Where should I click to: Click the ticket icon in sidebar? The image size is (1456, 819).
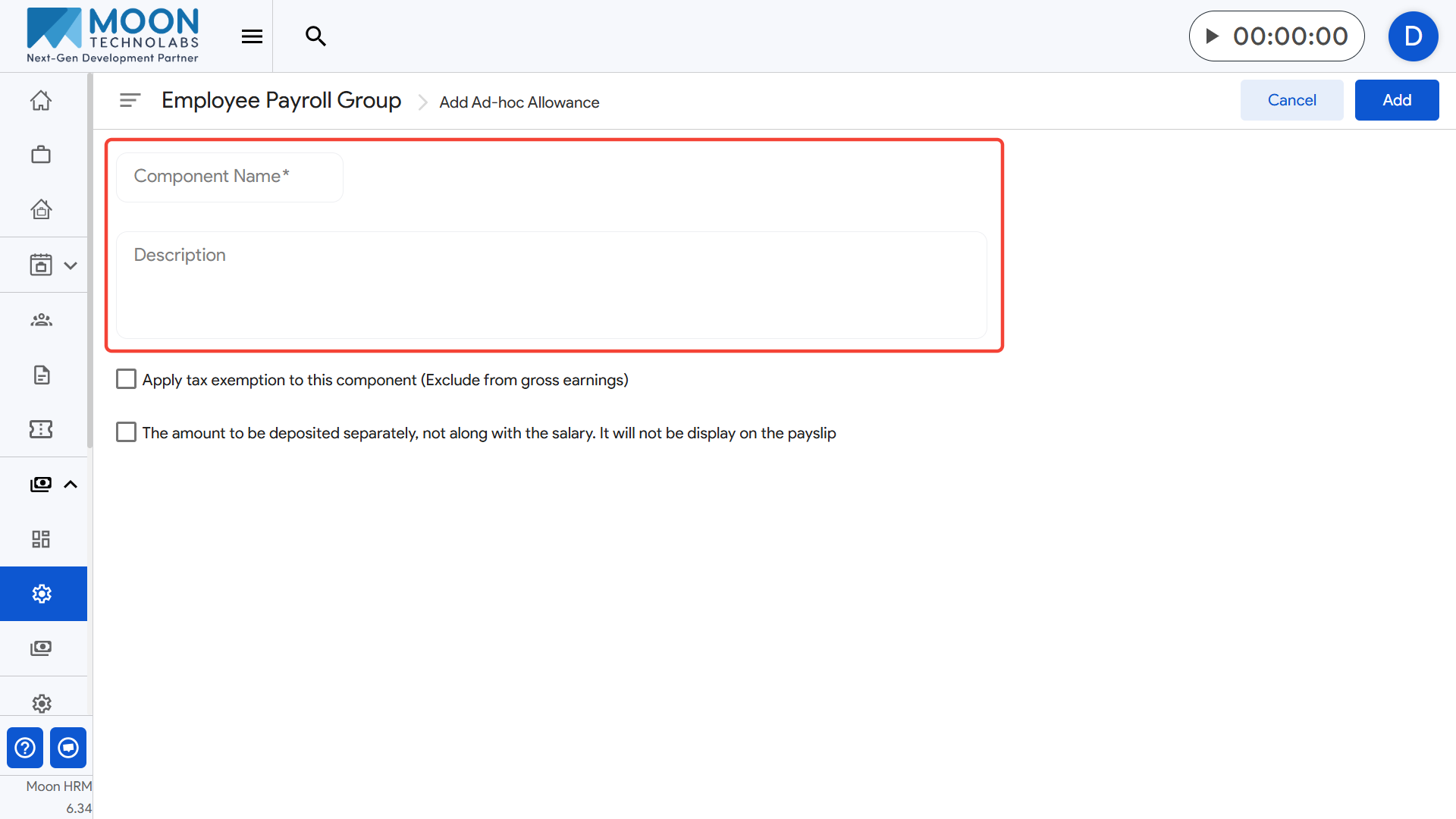pos(41,429)
